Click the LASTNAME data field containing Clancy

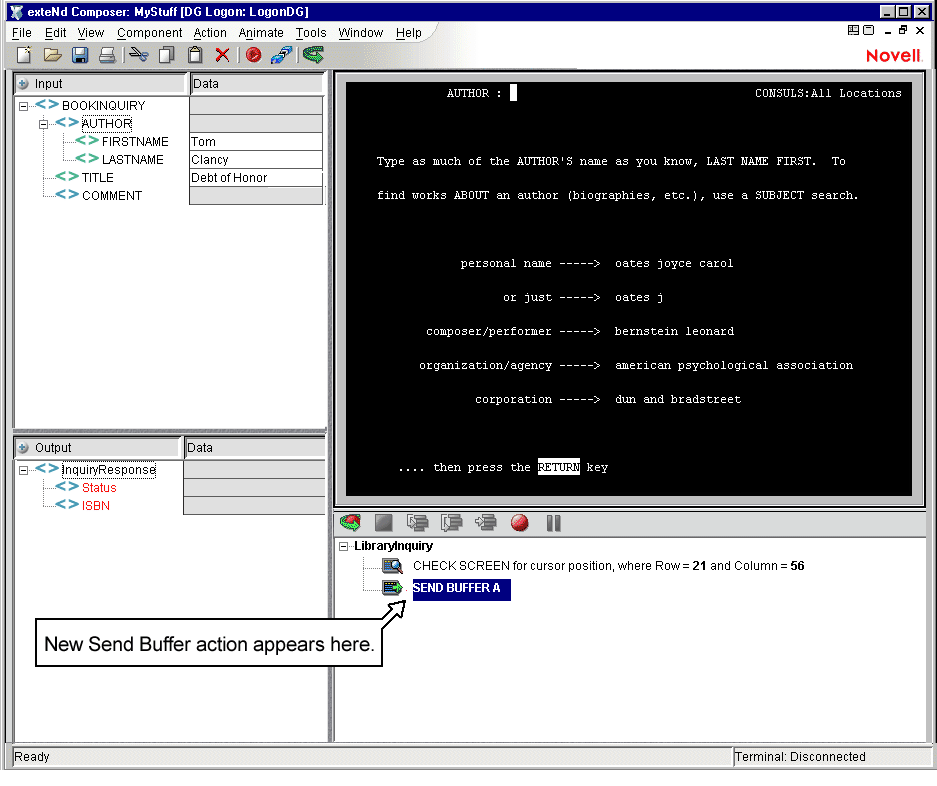(x=255, y=160)
